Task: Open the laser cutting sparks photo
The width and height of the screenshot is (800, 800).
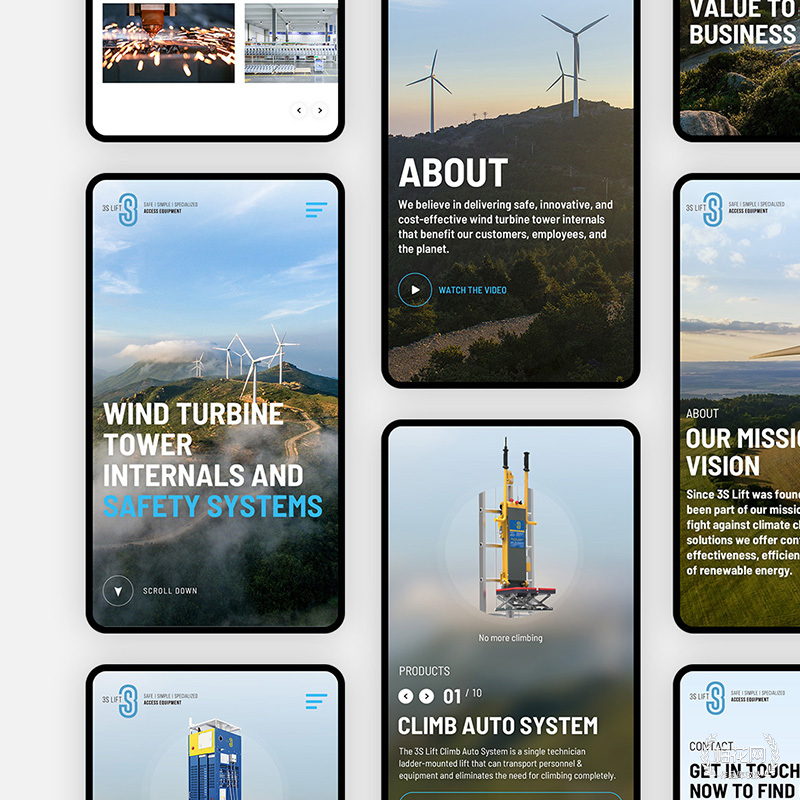Action: [168, 43]
